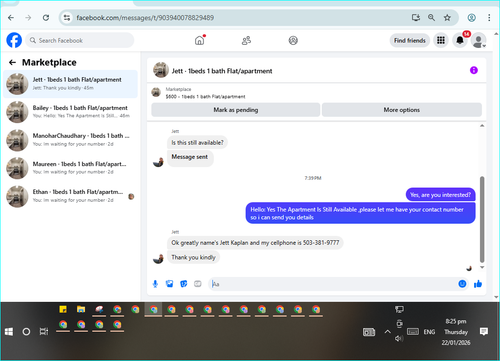
Task: Click the 'Is this still available?' message
Action: pos(197,142)
